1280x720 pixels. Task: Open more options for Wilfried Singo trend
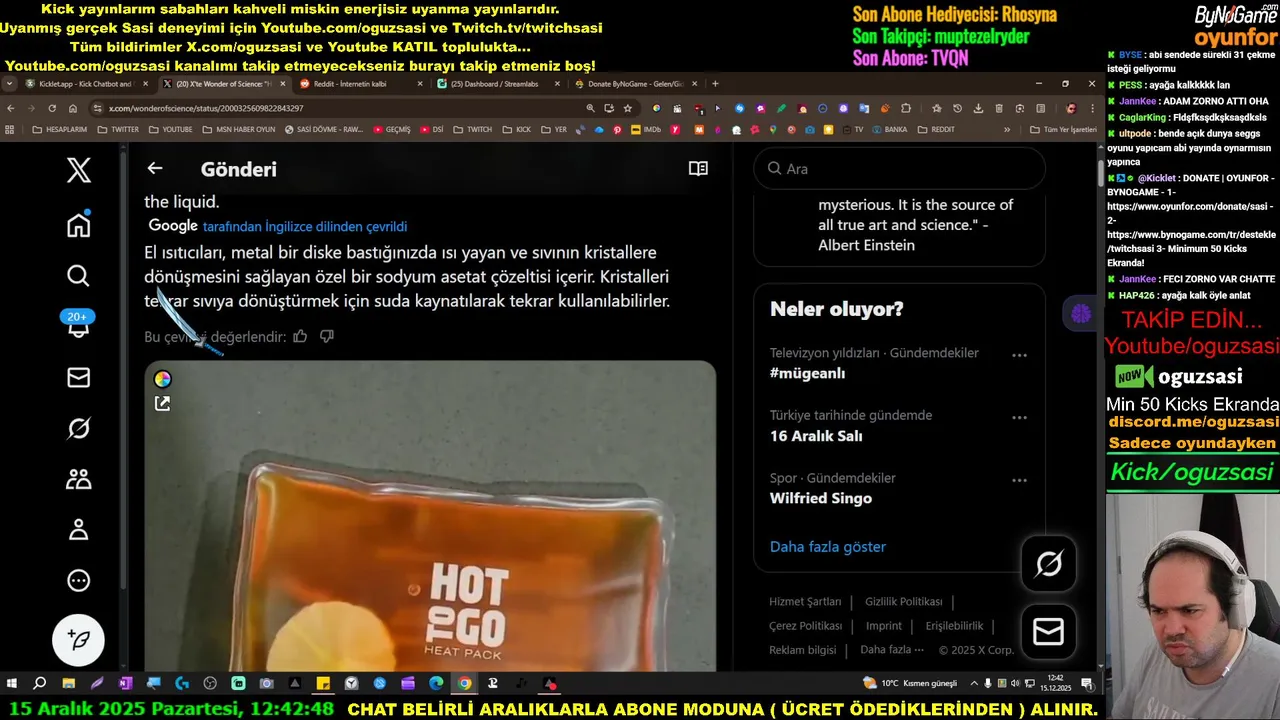click(1019, 480)
